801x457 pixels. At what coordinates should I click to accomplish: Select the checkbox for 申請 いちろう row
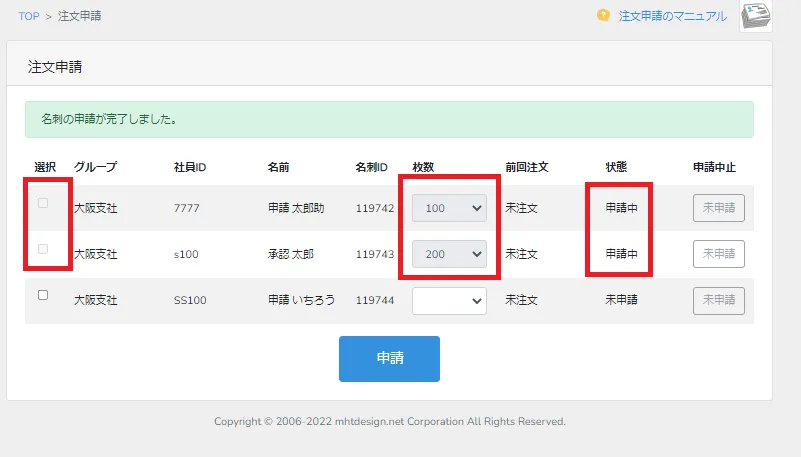pyautogui.click(x=43, y=295)
